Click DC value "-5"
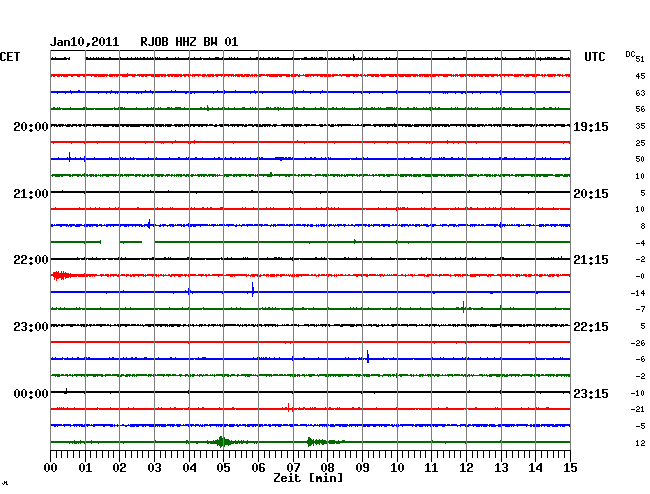The width and height of the screenshot is (650, 494). coord(640,426)
